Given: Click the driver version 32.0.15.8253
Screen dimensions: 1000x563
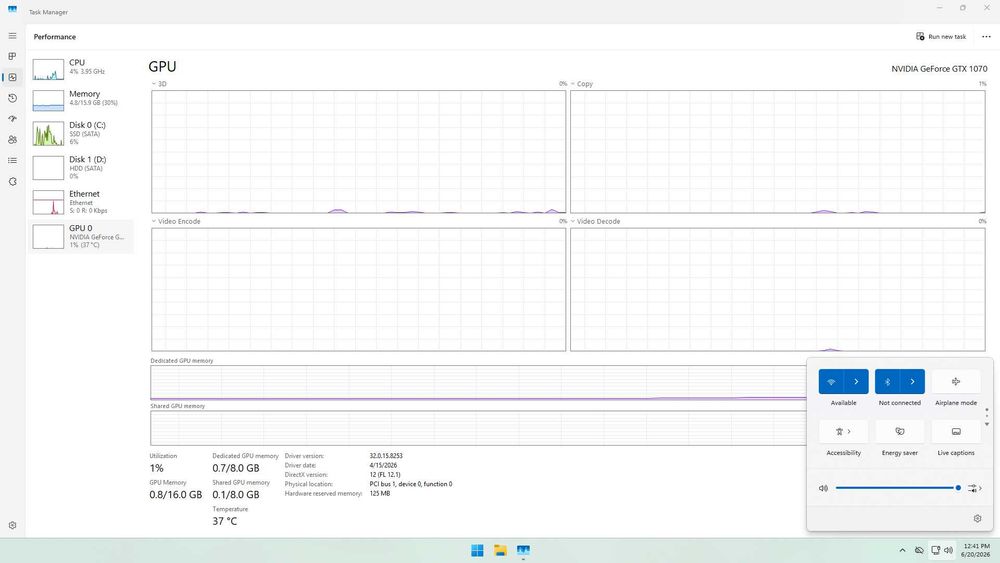Looking at the screenshot, I should pos(386,456).
